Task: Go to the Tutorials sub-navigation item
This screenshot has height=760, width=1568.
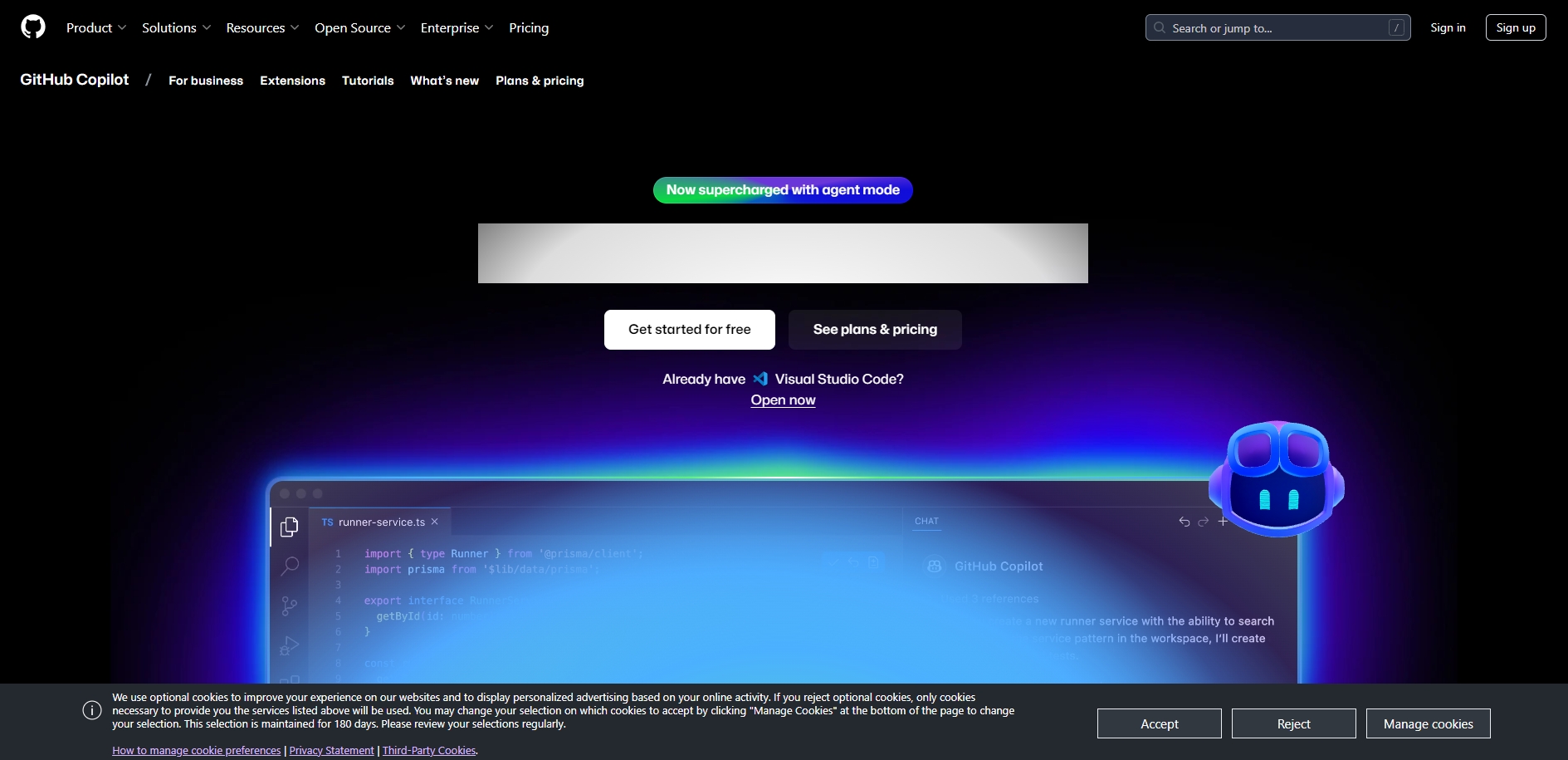Action: [368, 81]
